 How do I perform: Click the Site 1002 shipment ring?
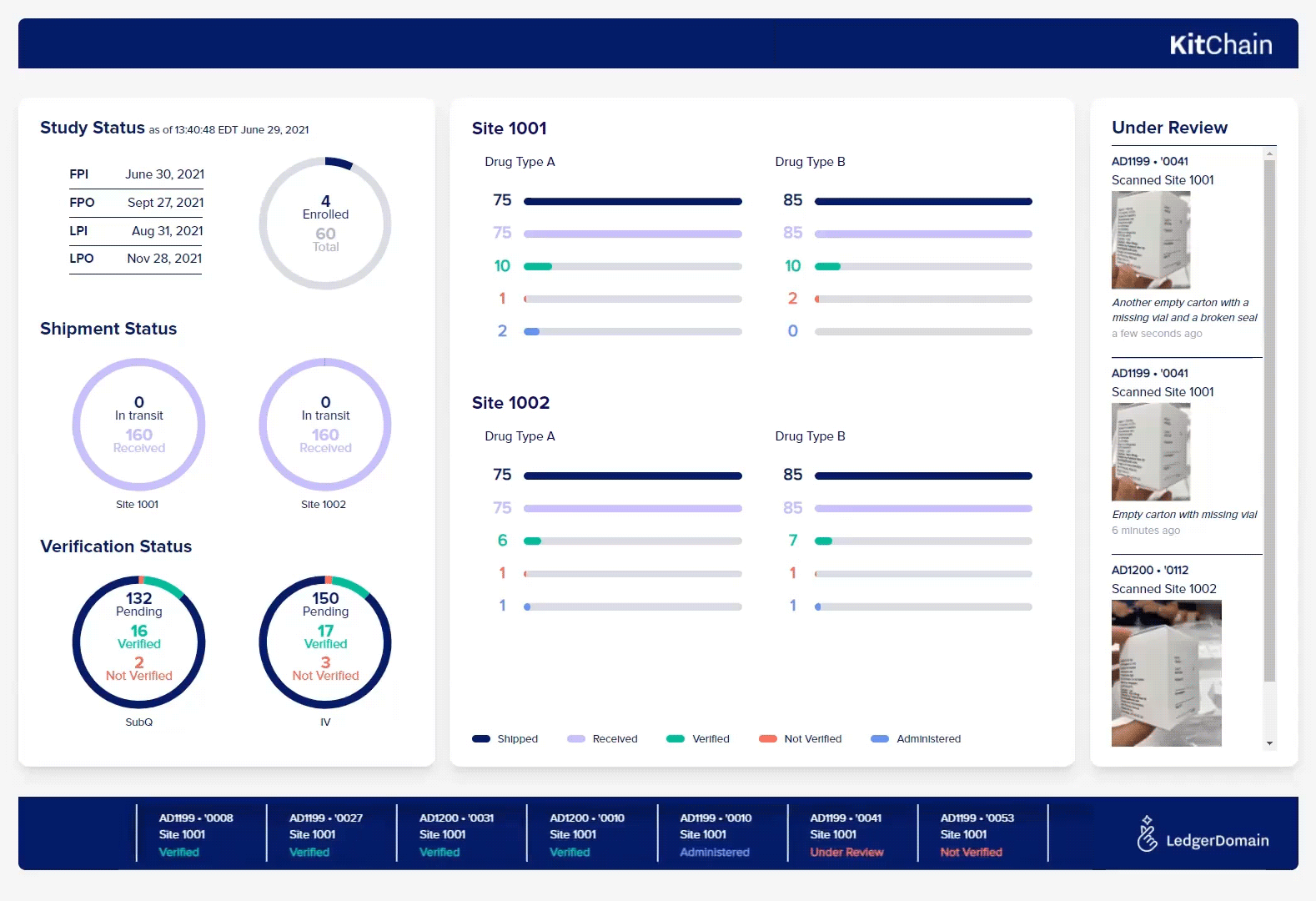click(x=325, y=425)
